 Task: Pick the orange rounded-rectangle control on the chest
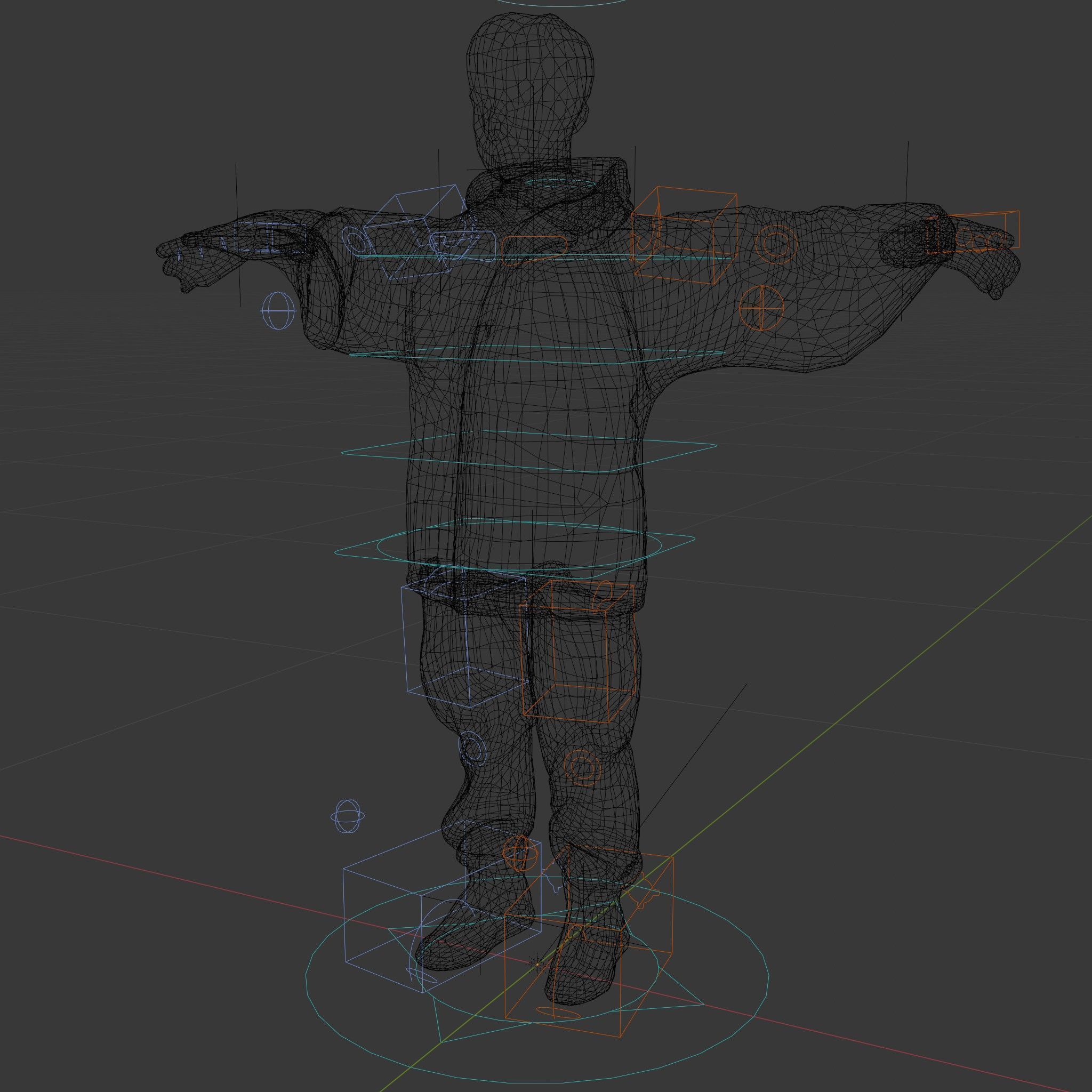pos(534,251)
